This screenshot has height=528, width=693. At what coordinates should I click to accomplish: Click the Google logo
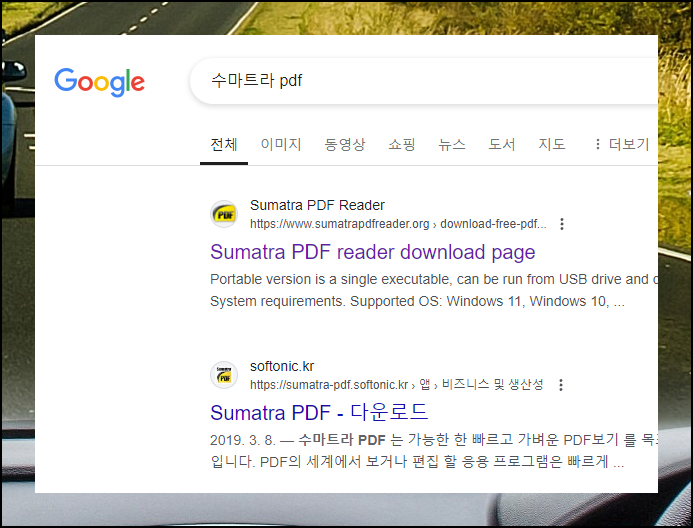point(99,82)
